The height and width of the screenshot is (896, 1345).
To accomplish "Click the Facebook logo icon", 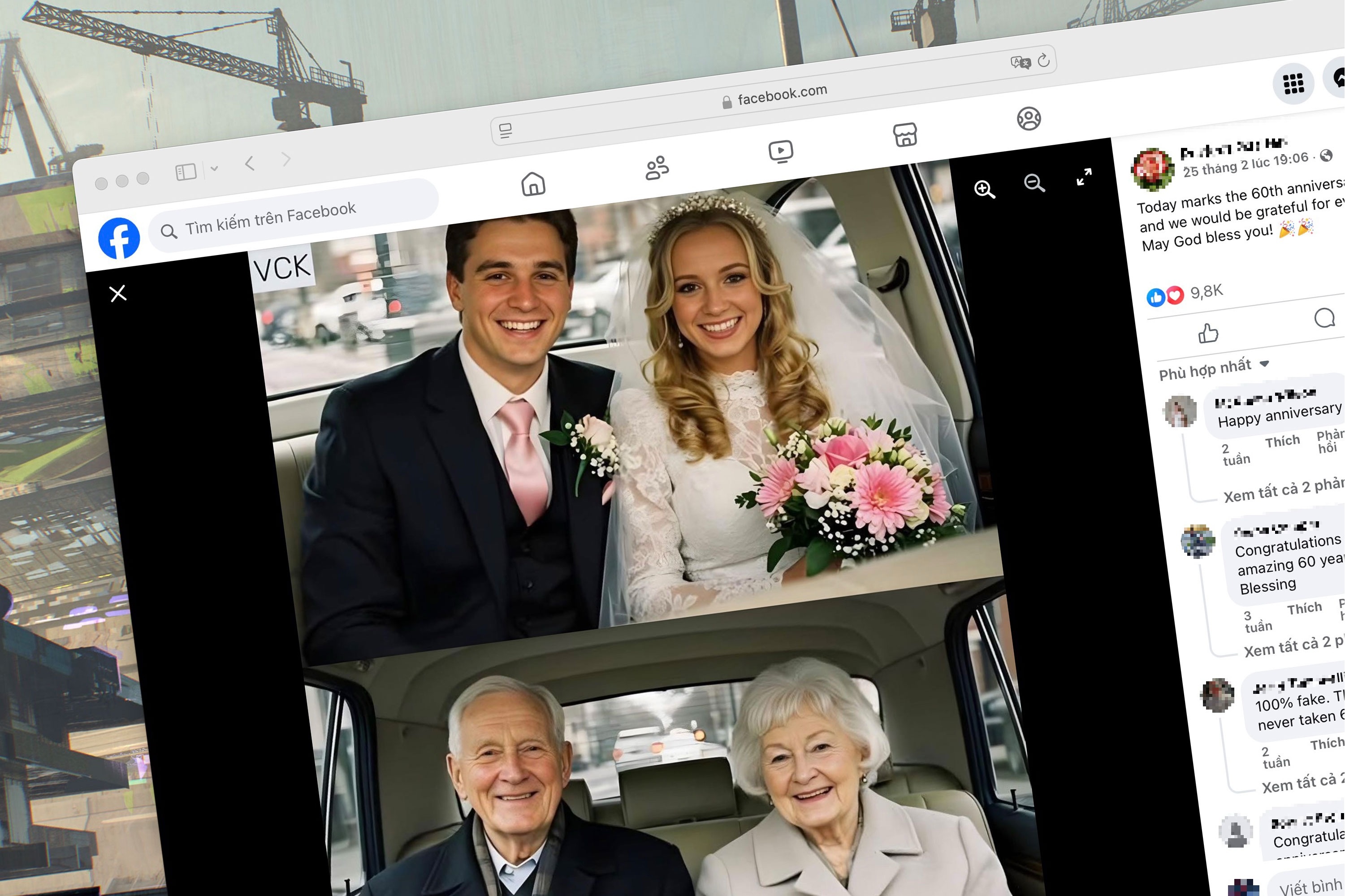I will pyautogui.click(x=119, y=238).
